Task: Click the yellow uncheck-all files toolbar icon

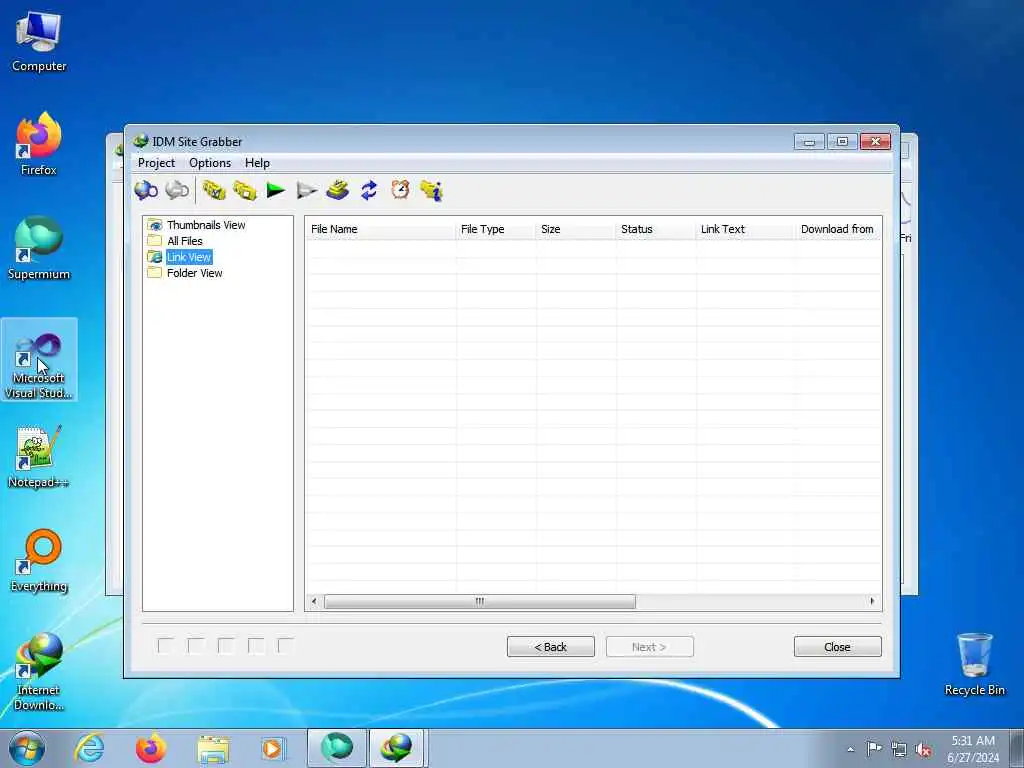Action: pyautogui.click(x=245, y=190)
